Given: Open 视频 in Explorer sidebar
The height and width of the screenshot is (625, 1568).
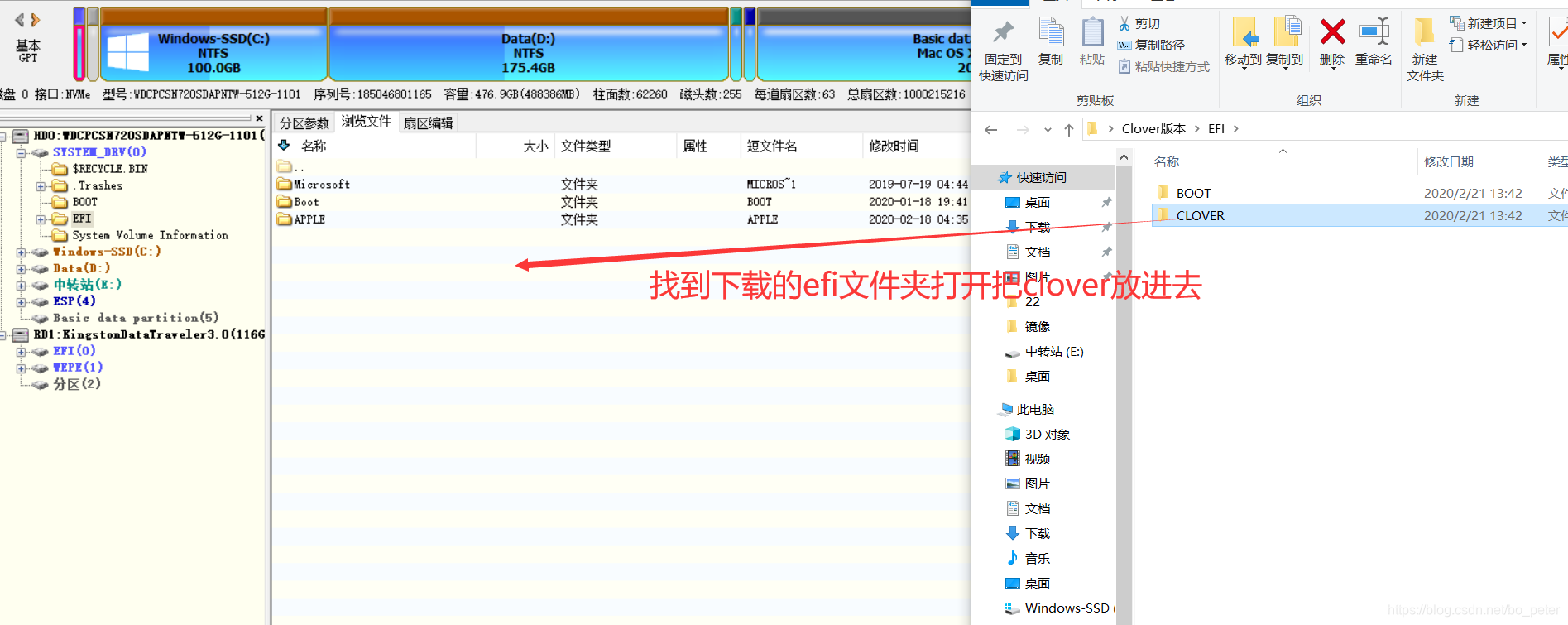Looking at the screenshot, I should coord(1038,459).
